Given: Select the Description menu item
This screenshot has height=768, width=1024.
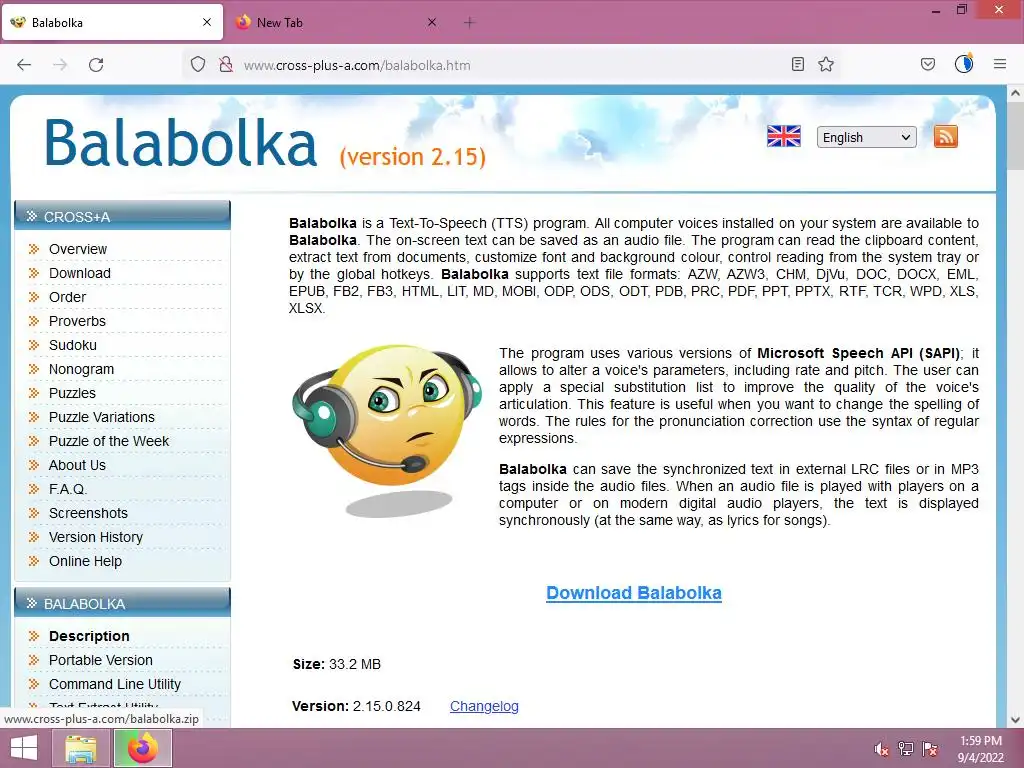Looking at the screenshot, I should tap(89, 636).
